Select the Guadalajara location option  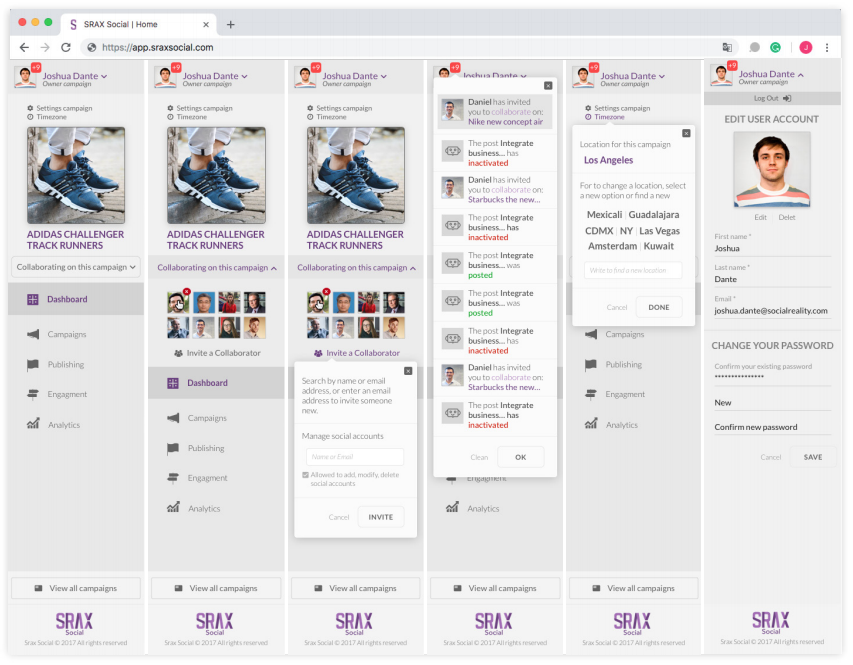(654, 215)
